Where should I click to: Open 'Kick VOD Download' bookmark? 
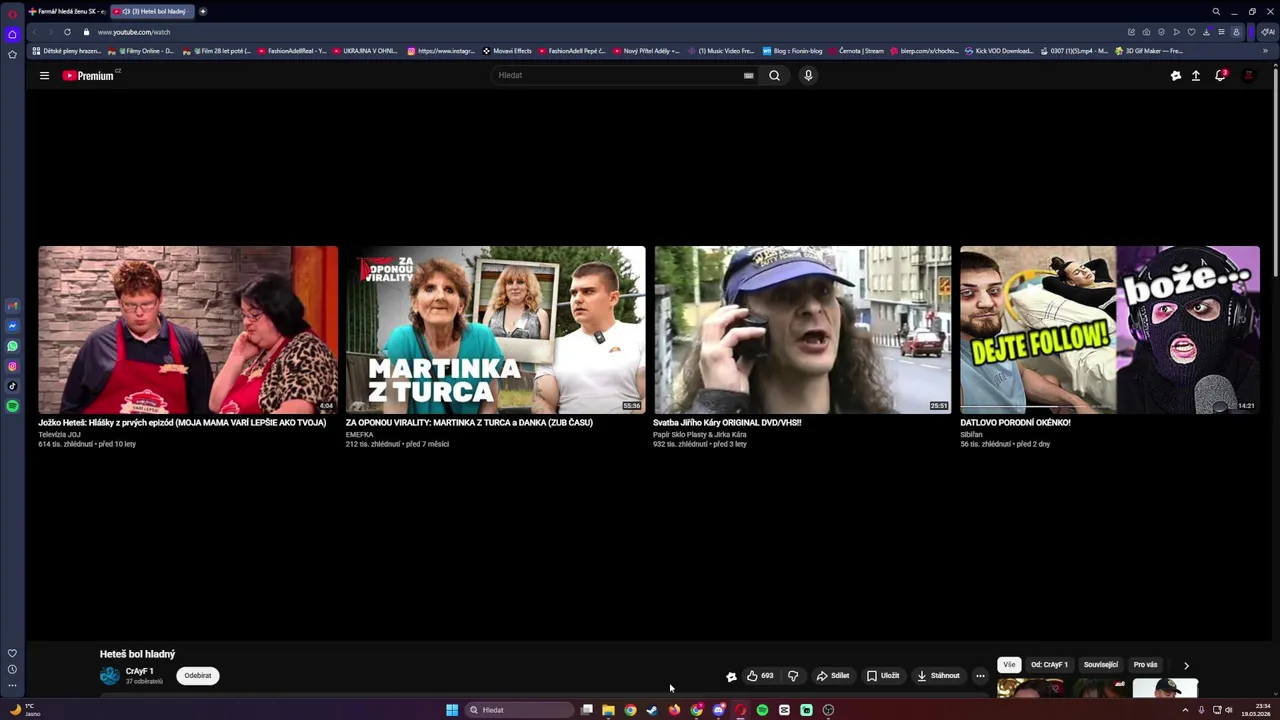pos(999,51)
